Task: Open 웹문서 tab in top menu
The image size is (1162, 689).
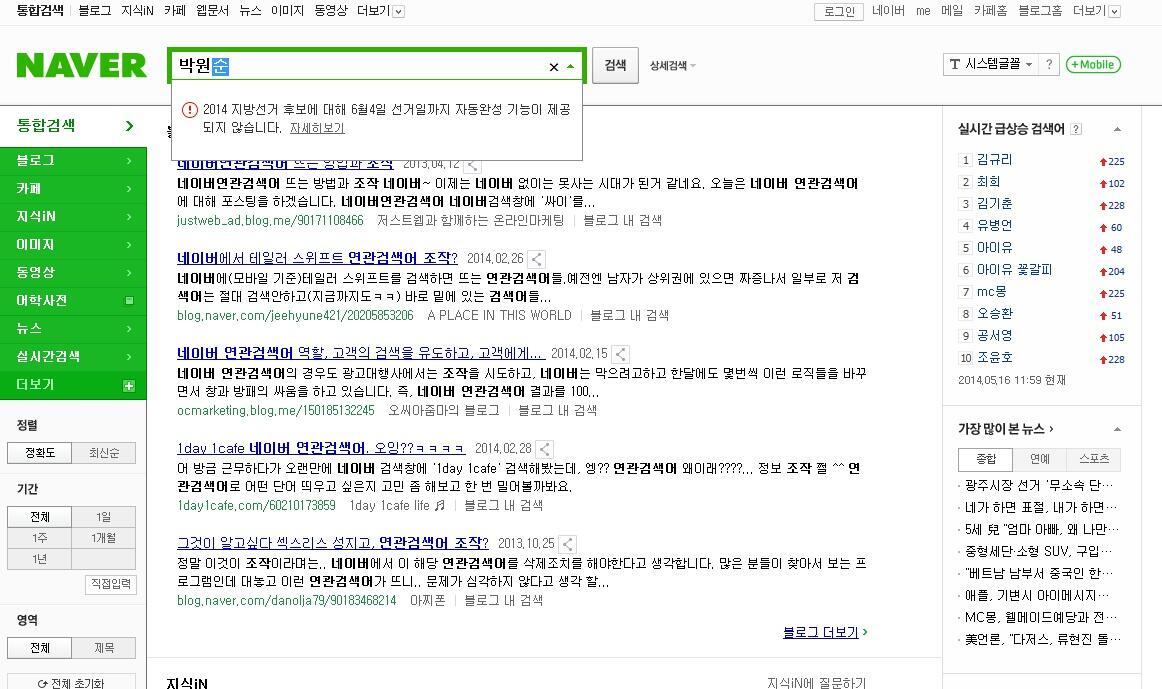Action: pyautogui.click(x=213, y=11)
